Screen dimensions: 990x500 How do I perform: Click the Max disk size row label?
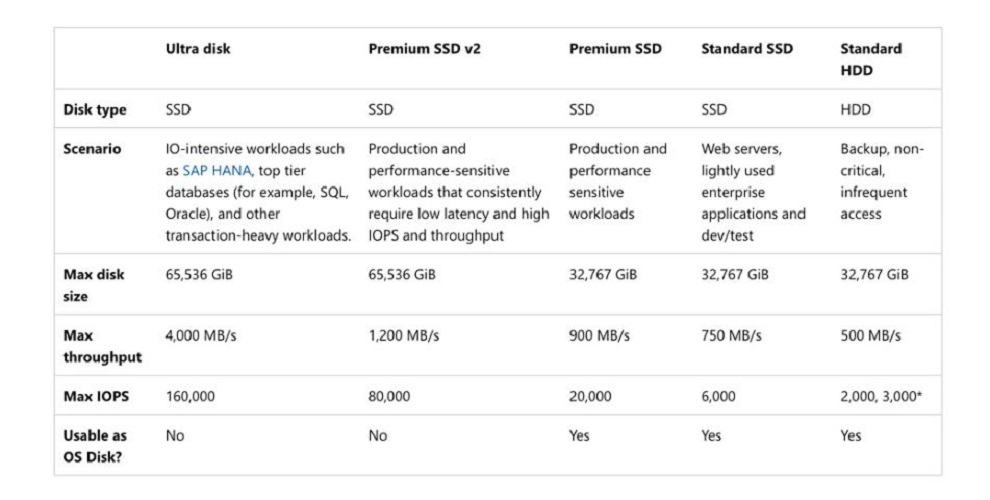(x=93, y=285)
